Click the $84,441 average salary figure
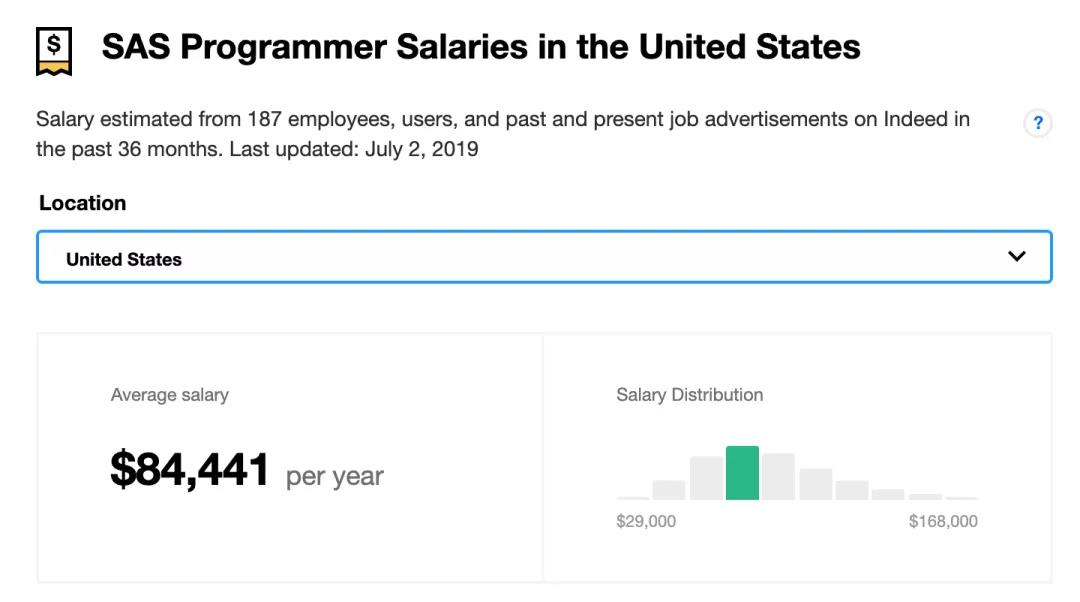Image resolution: width=1080 pixels, height=602 pixels. click(x=189, y=470)
